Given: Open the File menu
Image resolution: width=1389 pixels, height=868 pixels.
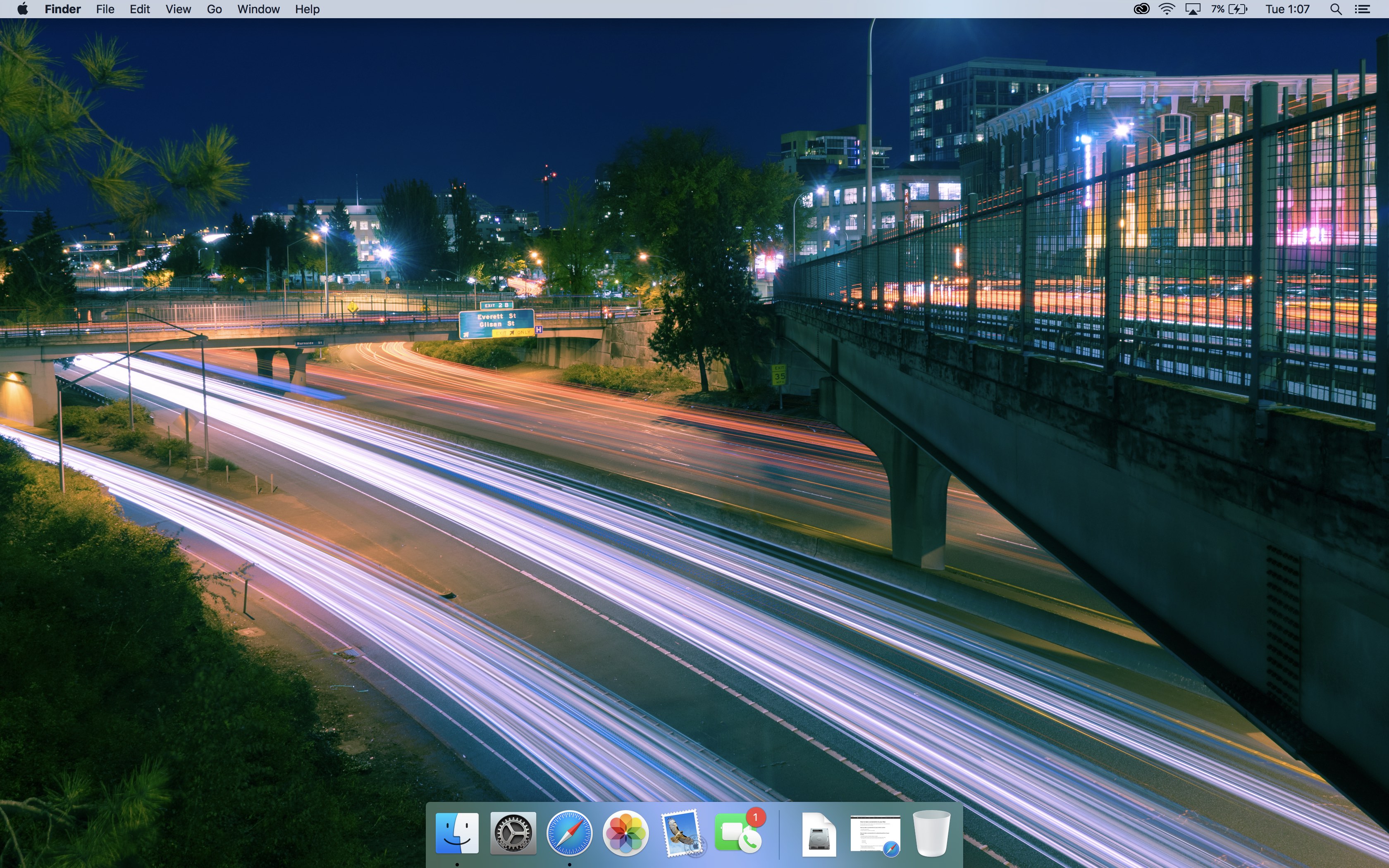Looking at the screenshot, I should pos(105,9).
